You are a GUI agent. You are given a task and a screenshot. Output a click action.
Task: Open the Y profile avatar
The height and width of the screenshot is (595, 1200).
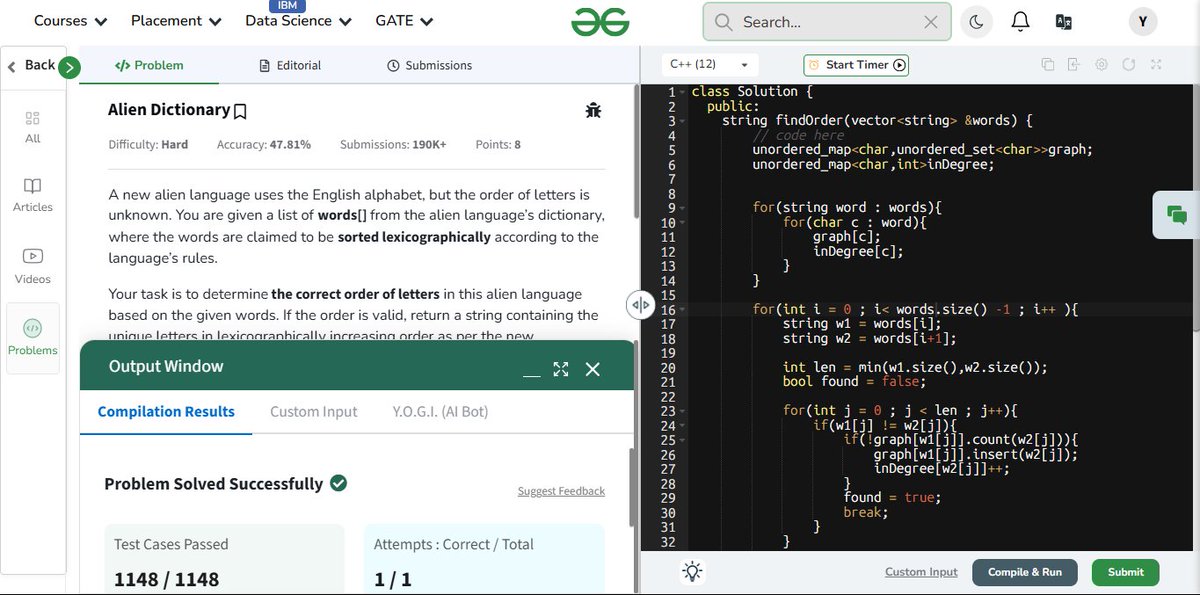(1143, 21)
